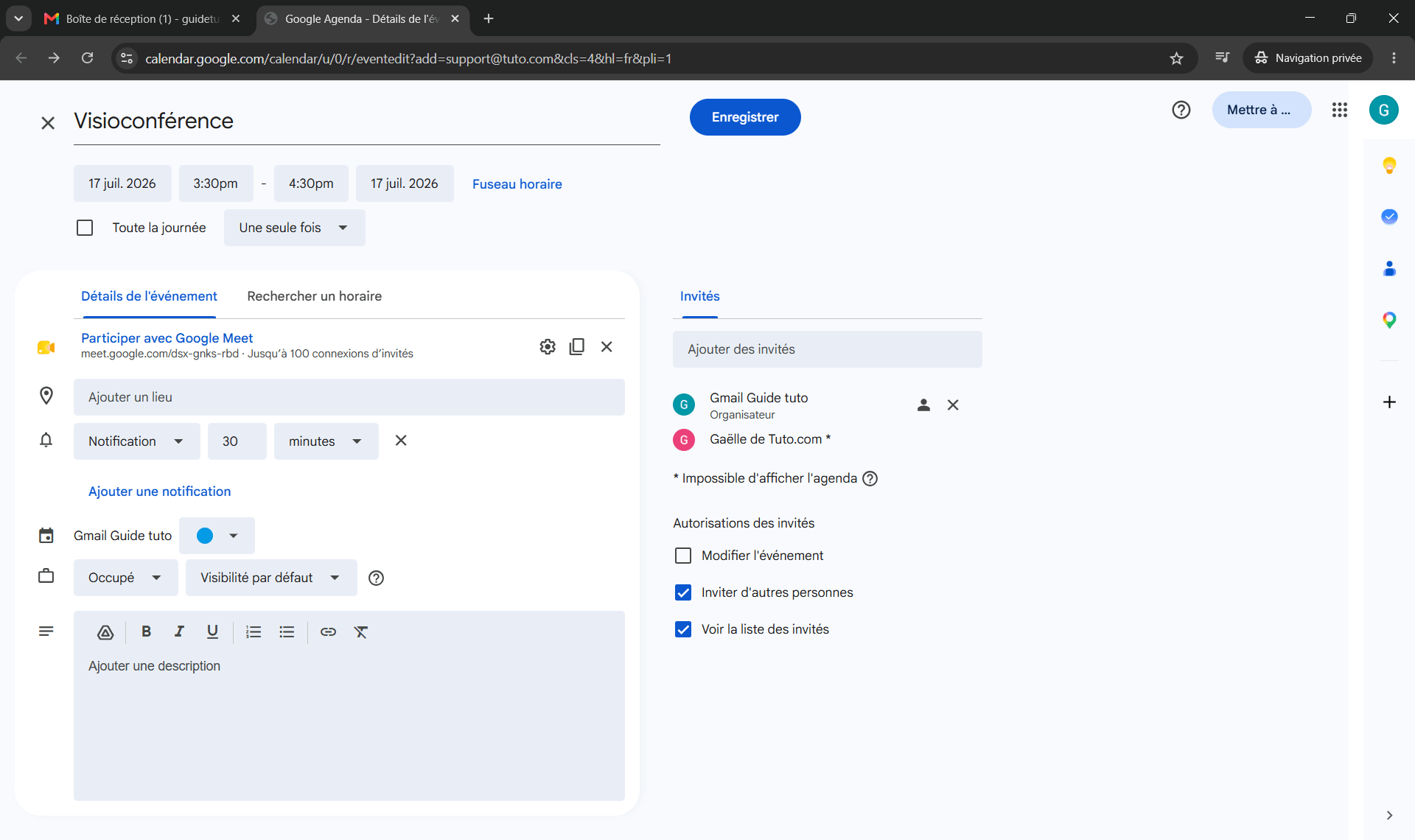This screenshot has height=840, width=1415.
Task: Open the Mettre à ... dropdown button
Action: tap(1262, 110)
